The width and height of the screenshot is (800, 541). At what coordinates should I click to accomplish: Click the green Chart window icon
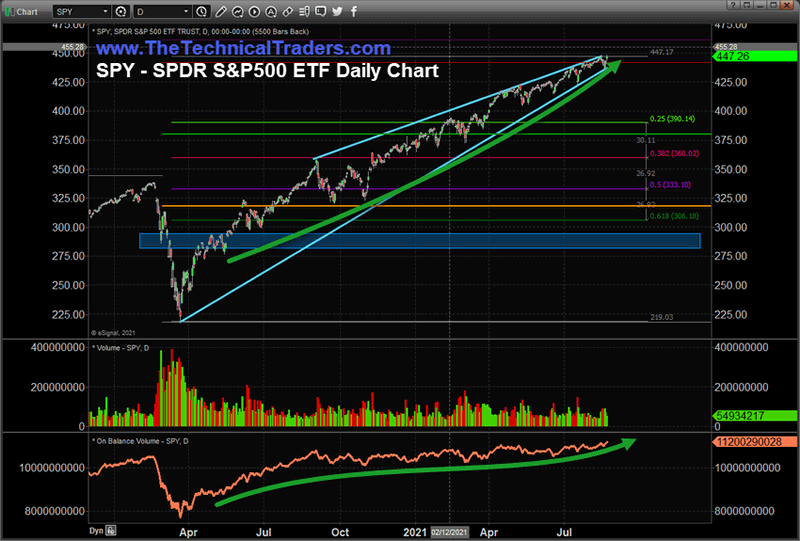point(10,11)
